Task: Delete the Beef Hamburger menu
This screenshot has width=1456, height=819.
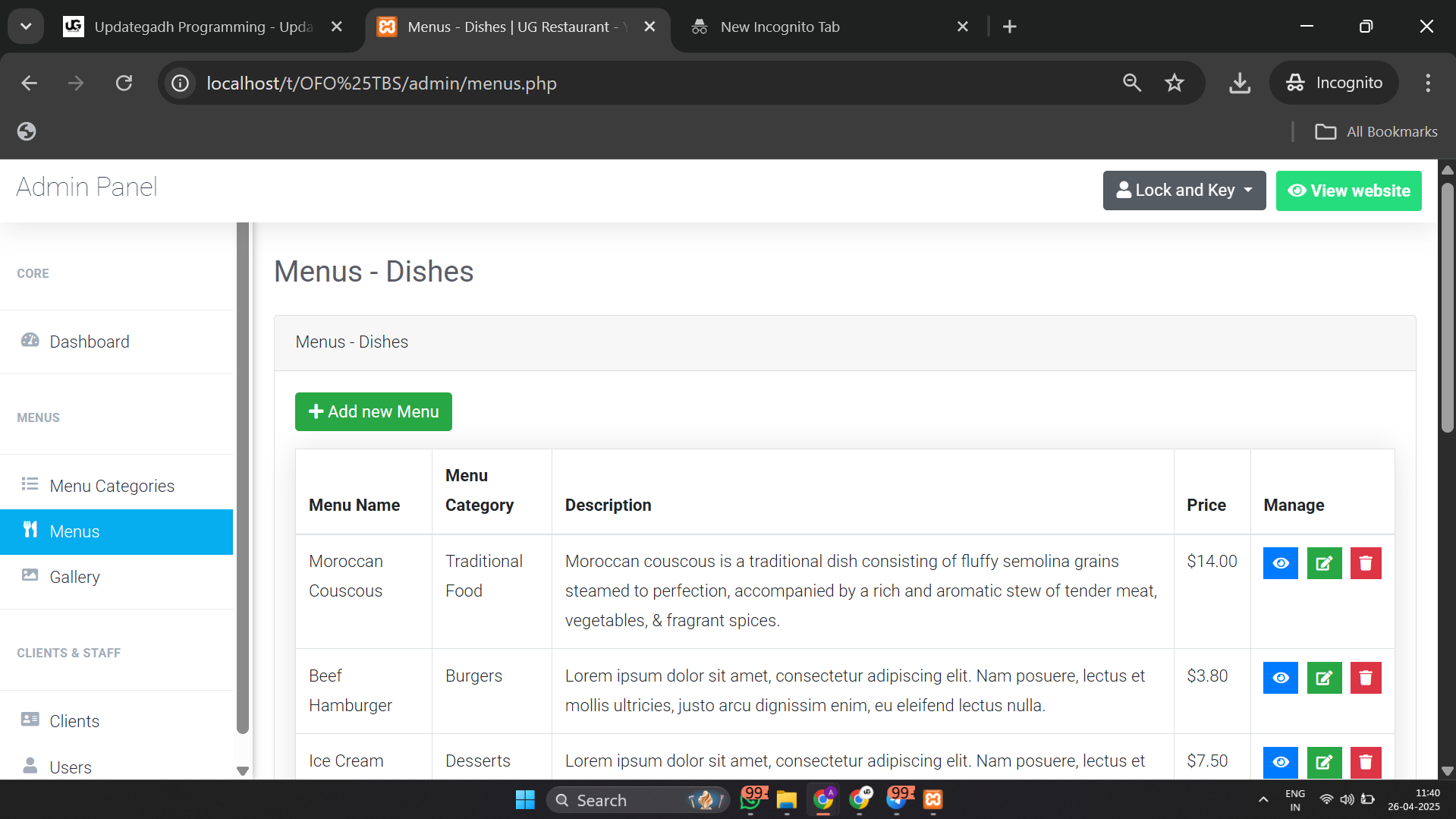Action: [x=1366, y=678]
